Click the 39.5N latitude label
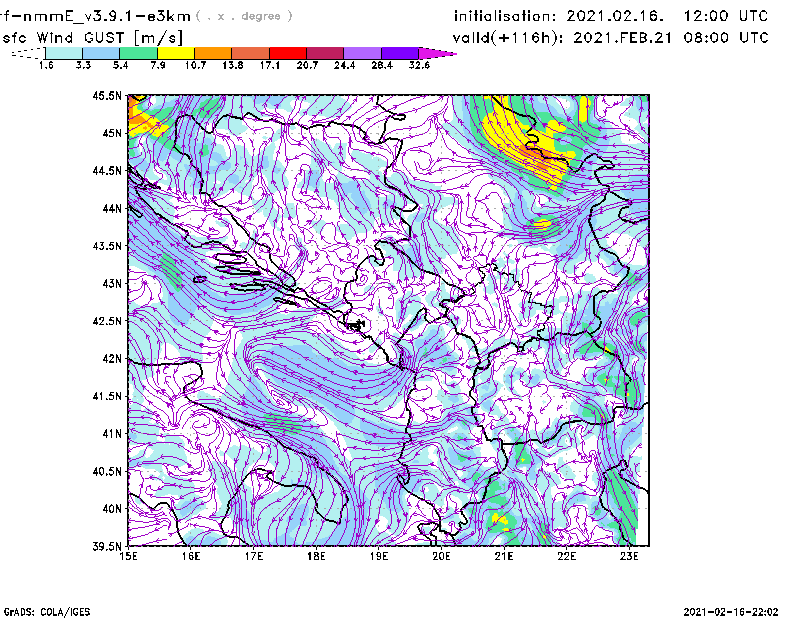The width and height of the screenshot is (800, 618). 107,546
